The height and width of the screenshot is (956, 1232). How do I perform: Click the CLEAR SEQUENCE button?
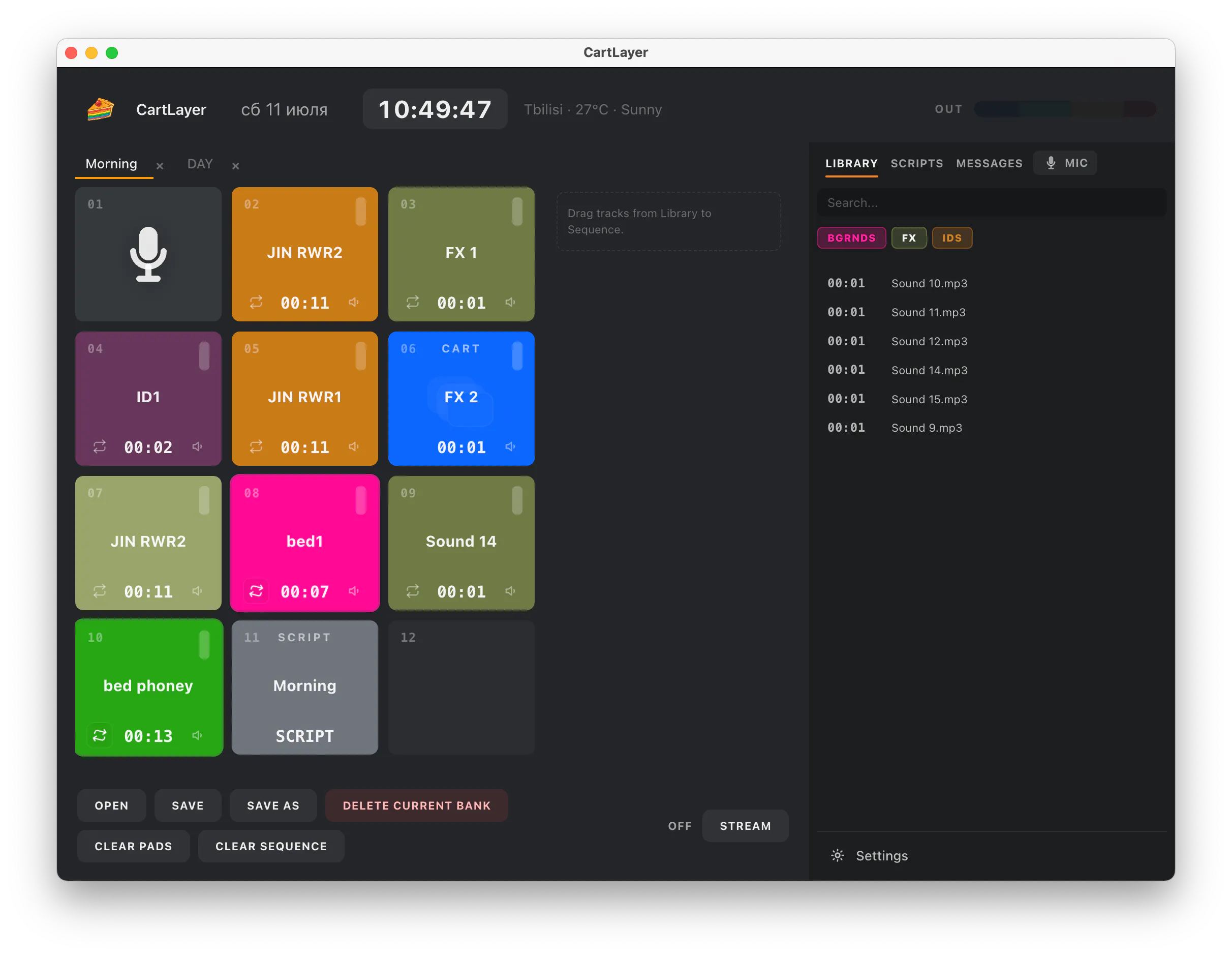click(x=271, y=847)
